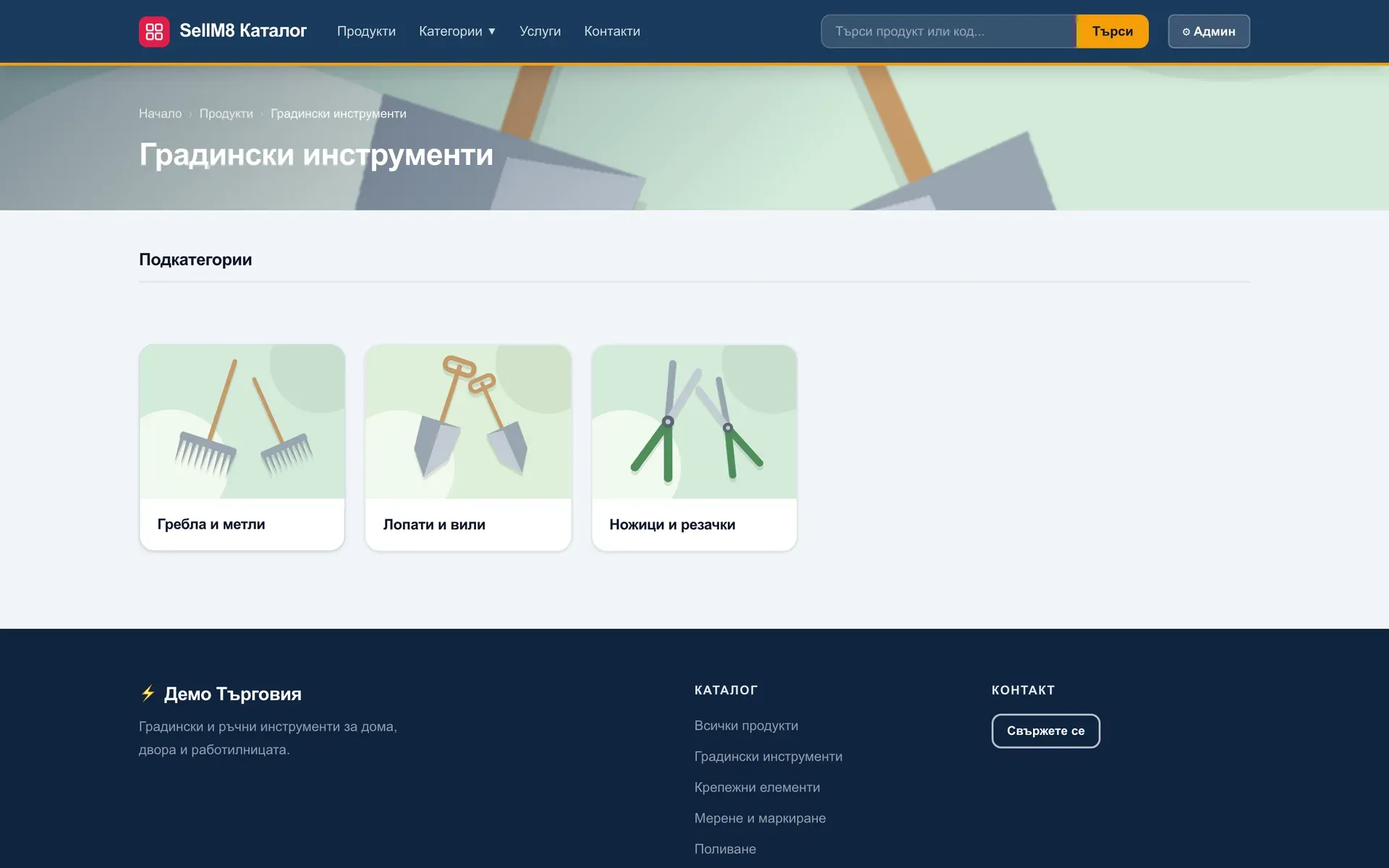Open the shovels illustration thumbnail
Screen dimensions: 1389x868
(468, 422)
